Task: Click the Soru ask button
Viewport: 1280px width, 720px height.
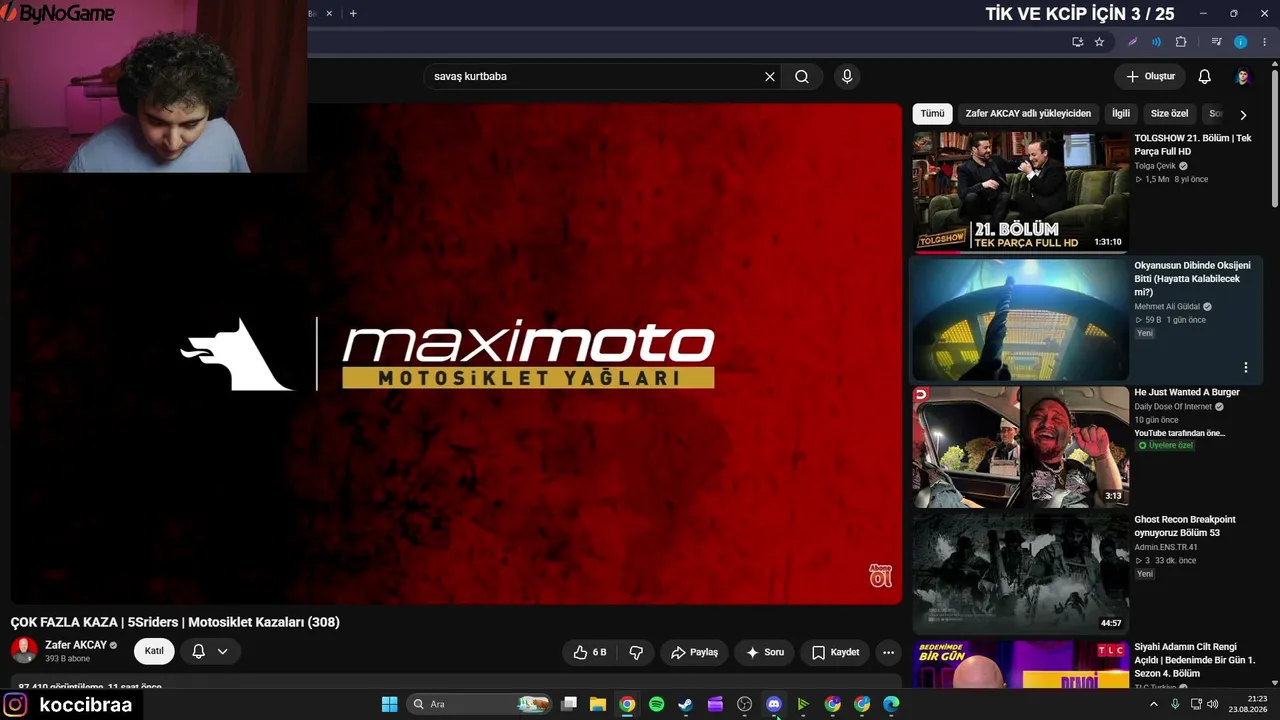Action: click(765, 652)
